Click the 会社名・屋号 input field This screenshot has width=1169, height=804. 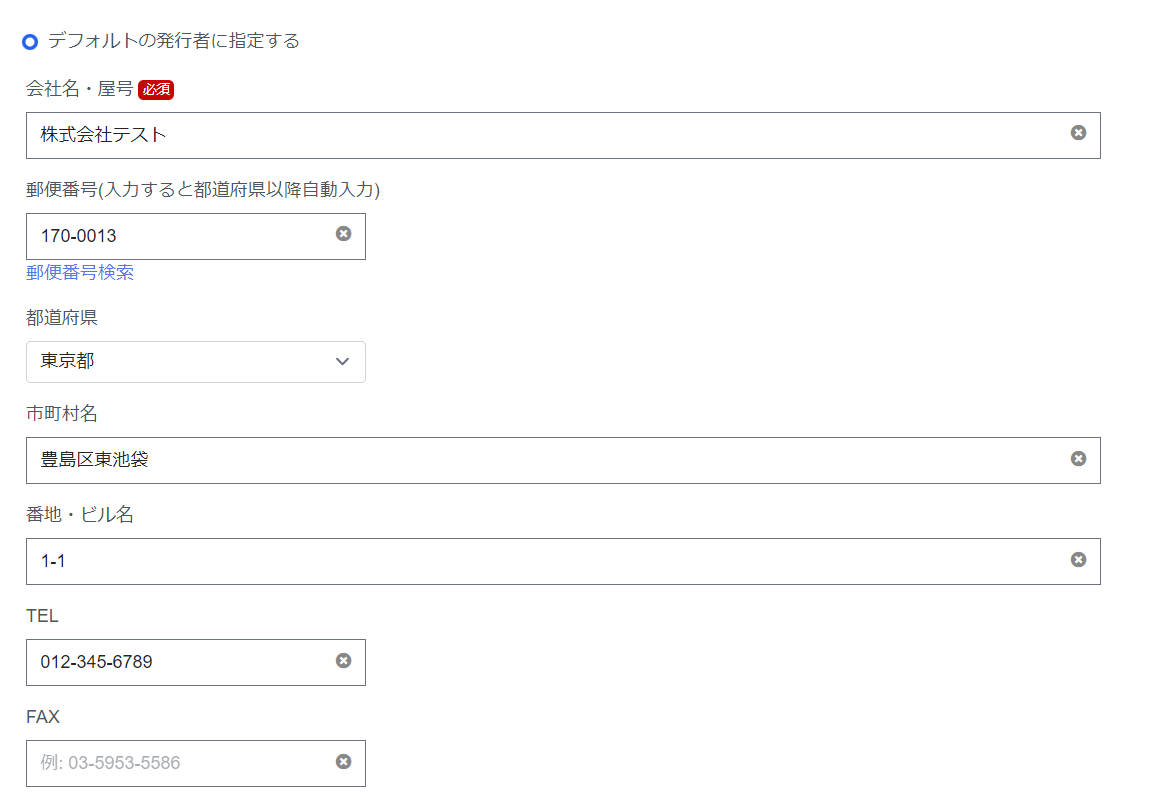pos(540,135)
